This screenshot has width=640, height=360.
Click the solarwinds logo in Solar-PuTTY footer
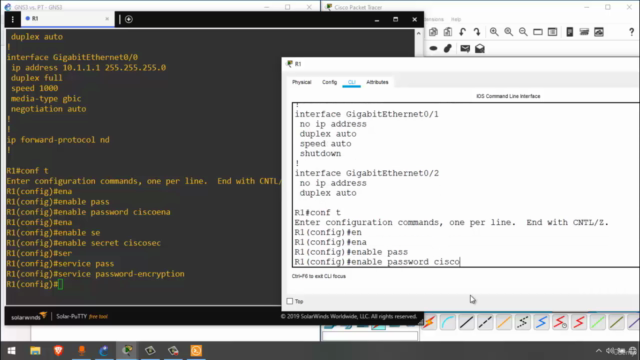tap(29, 316)
